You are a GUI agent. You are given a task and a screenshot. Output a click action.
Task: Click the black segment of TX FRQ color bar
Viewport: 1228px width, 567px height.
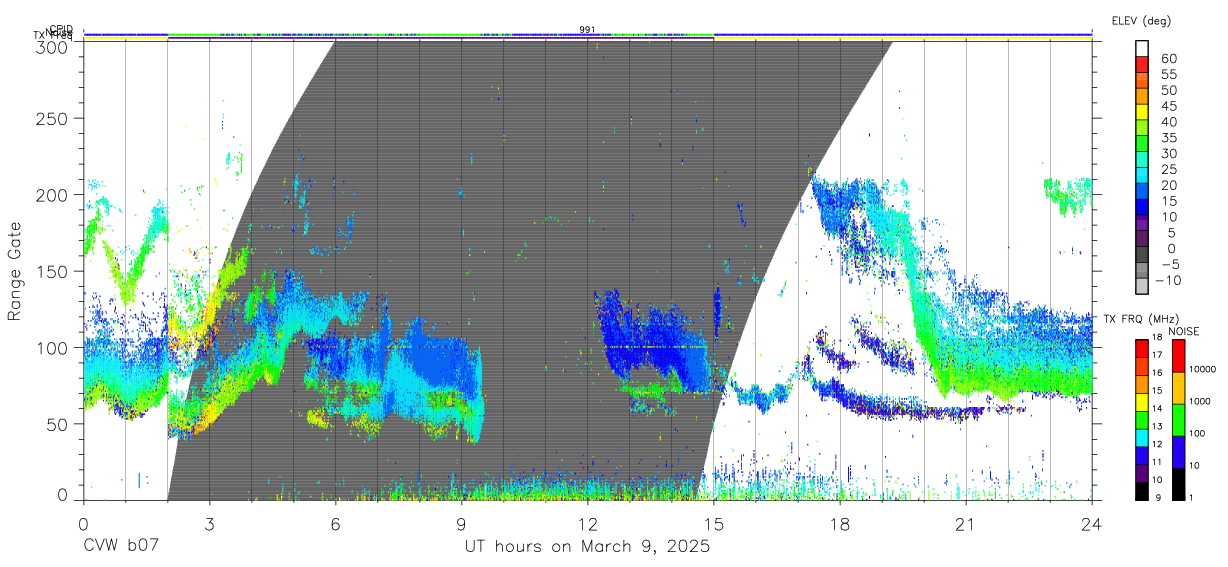(x=1141, y=489)
